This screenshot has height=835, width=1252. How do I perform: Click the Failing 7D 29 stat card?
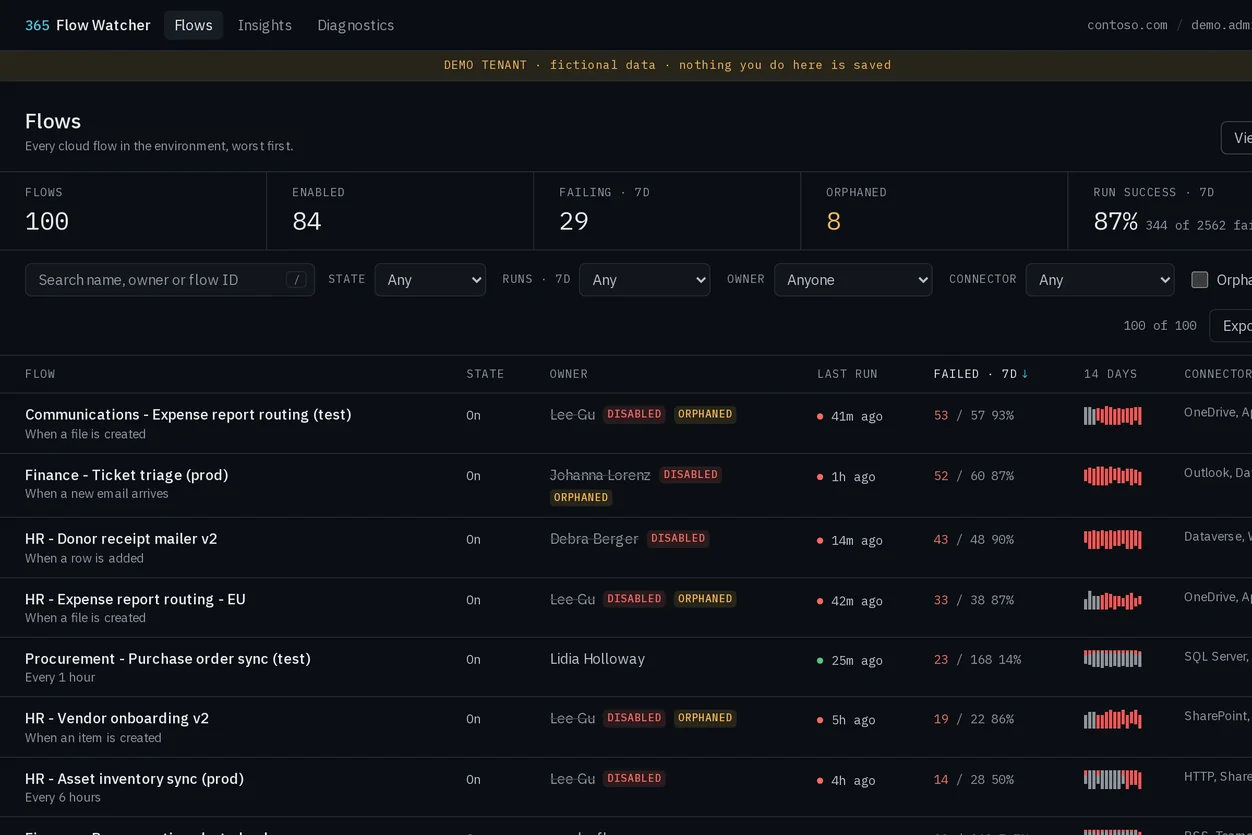pos(667,210)
